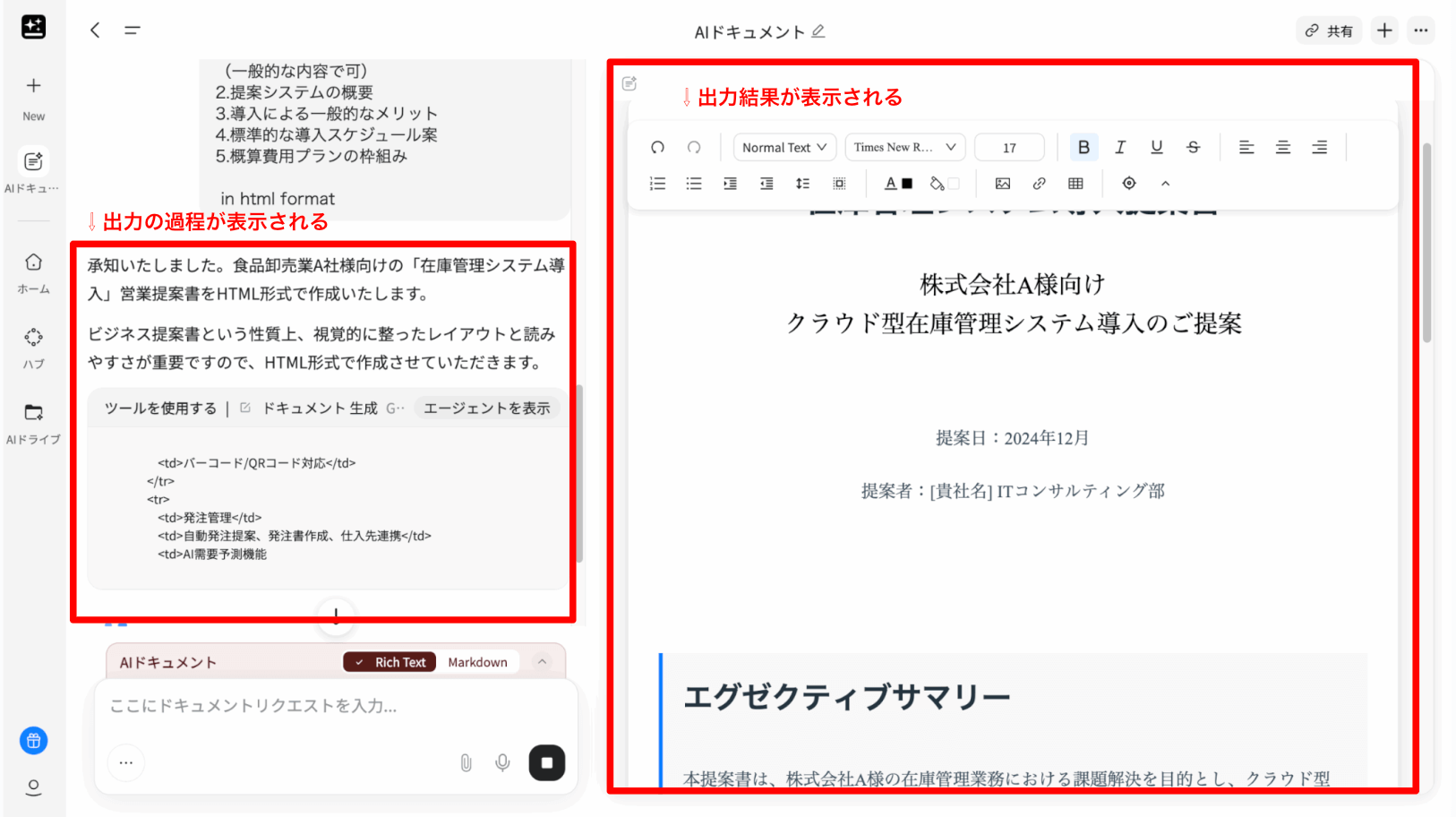Open AIドライブ in the left sidebar
1456x817 pixels.
point(33,422)
